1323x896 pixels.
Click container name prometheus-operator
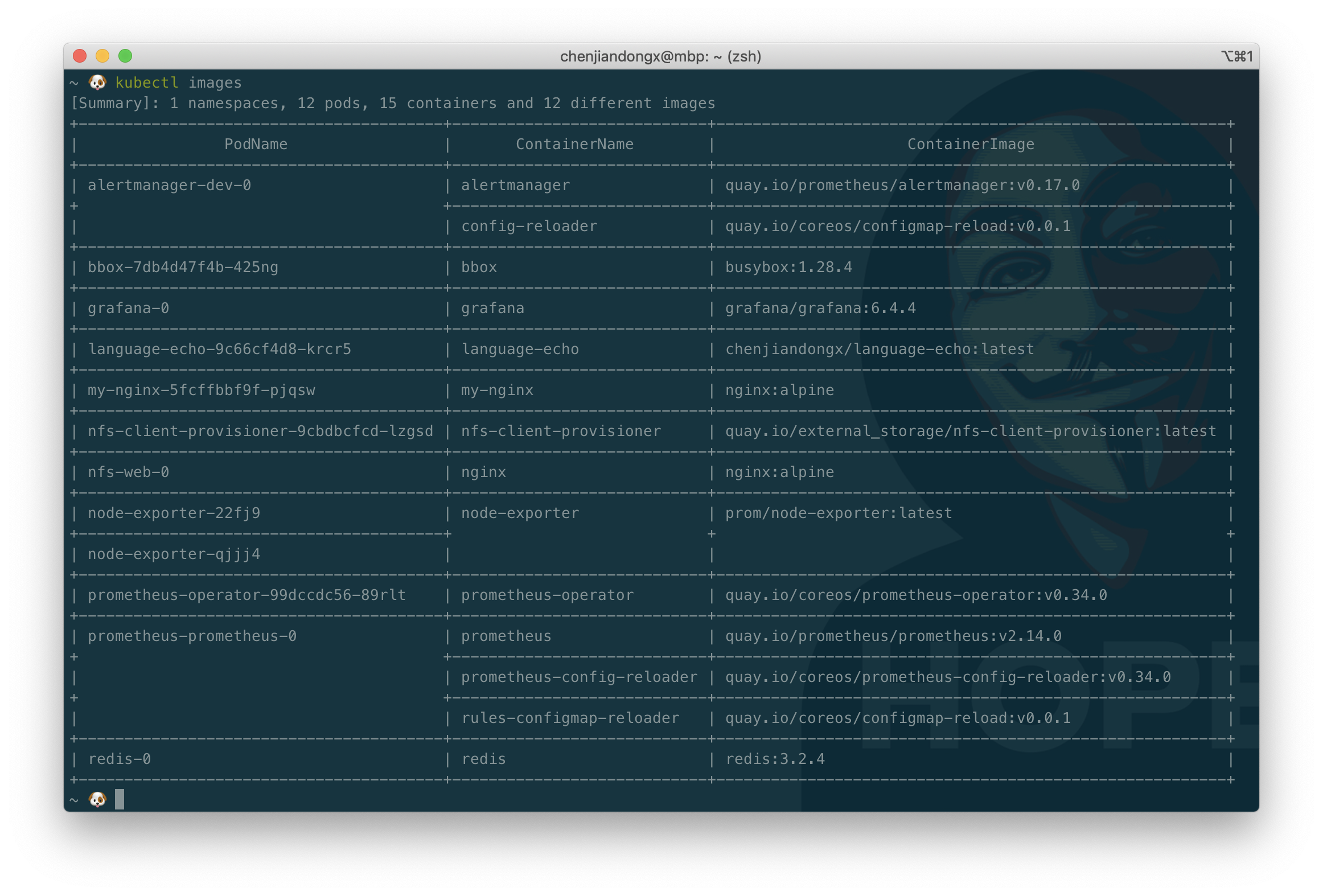(x=548, y=595)
